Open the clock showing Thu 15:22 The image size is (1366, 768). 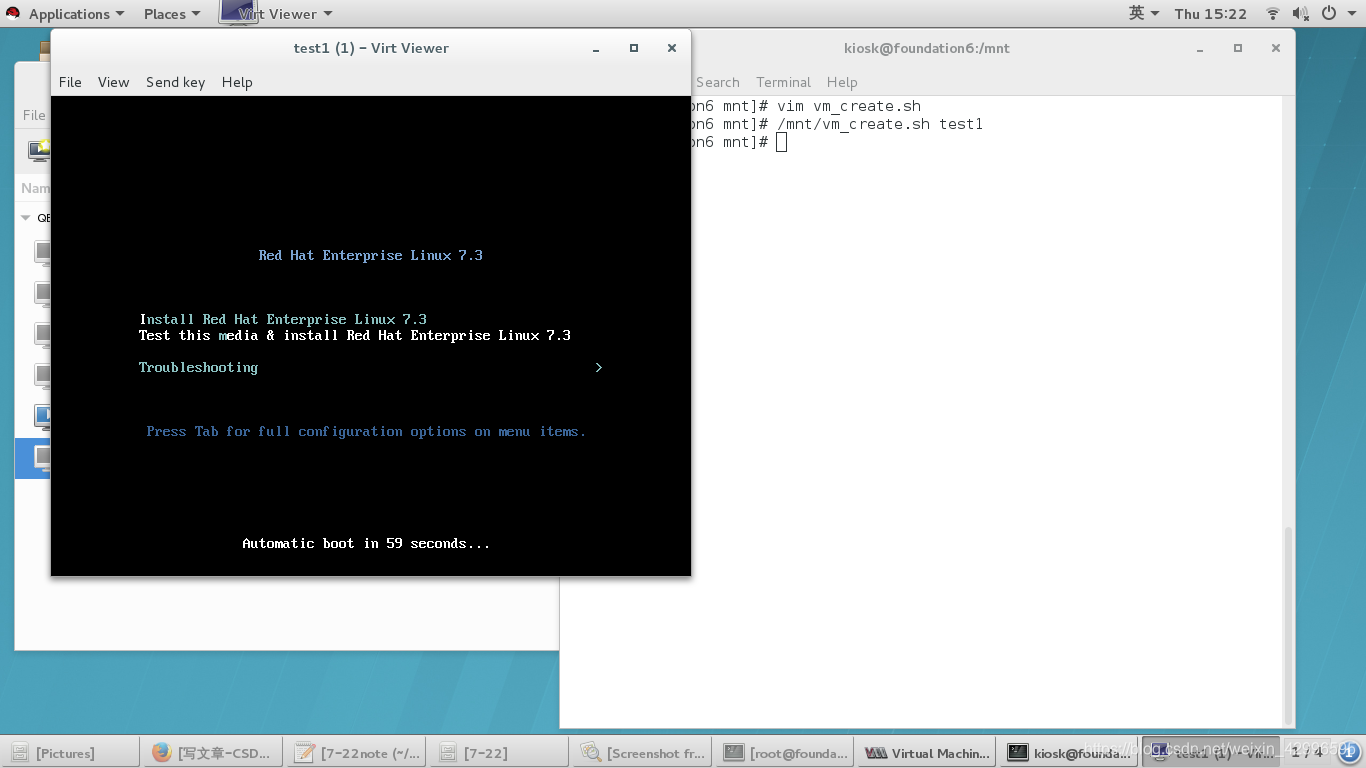tap(1210, 14)
